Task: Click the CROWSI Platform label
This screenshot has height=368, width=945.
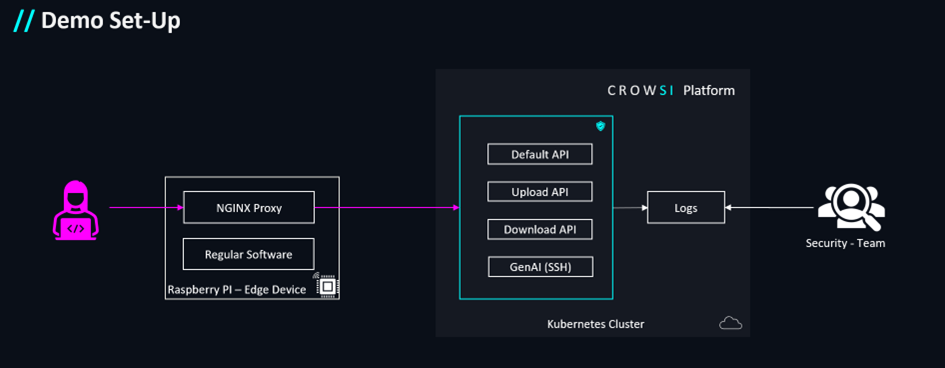Action: click(671, 91)
